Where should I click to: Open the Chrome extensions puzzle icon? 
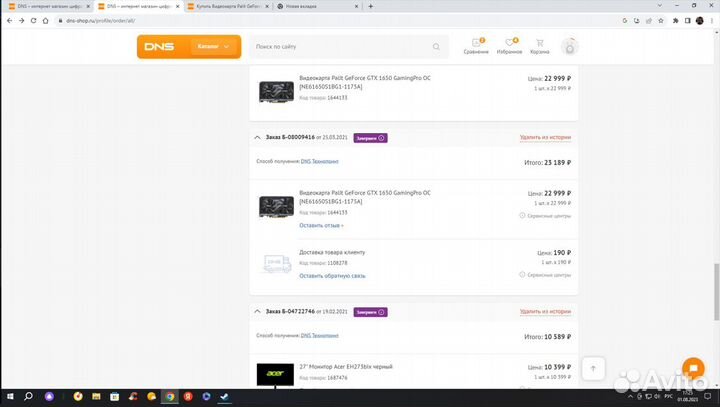coord(675,21)
